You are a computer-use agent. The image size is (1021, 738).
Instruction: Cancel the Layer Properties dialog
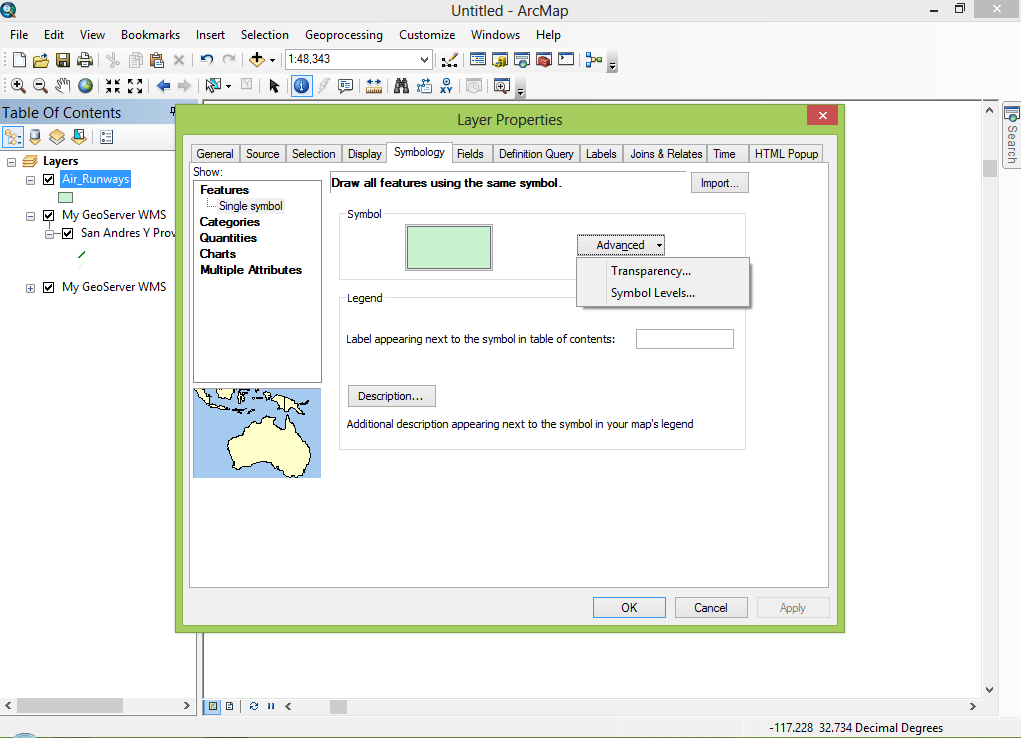[710, 608]
